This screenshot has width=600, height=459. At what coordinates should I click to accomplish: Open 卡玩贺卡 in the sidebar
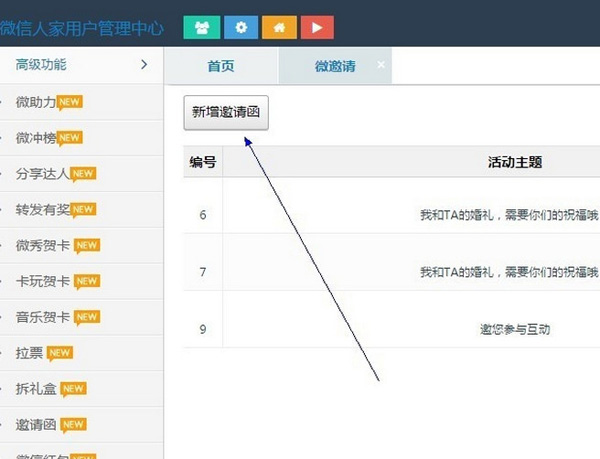pyautogui.click(x=82, y=282)
